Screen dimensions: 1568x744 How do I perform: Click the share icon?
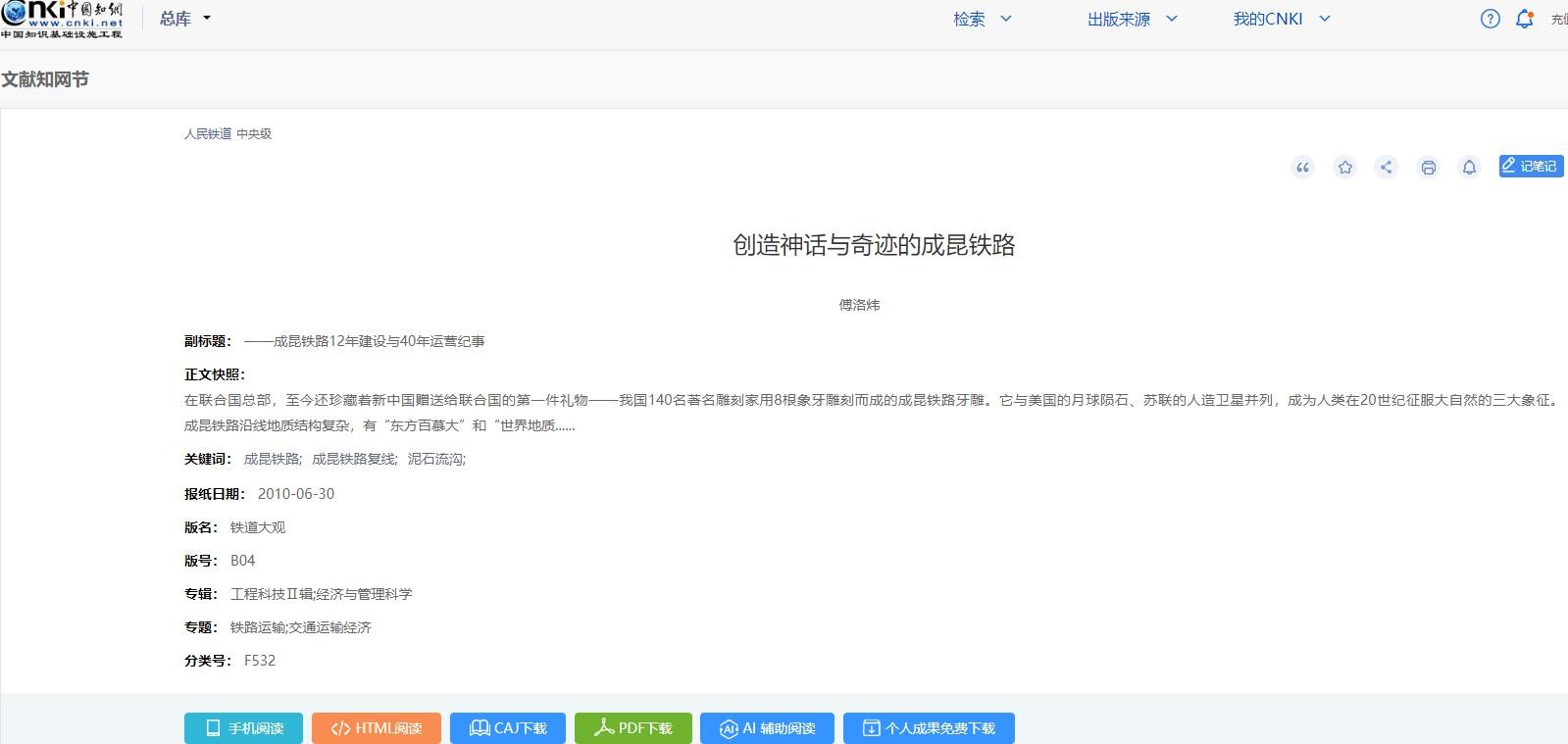[x=1386, y=168]
